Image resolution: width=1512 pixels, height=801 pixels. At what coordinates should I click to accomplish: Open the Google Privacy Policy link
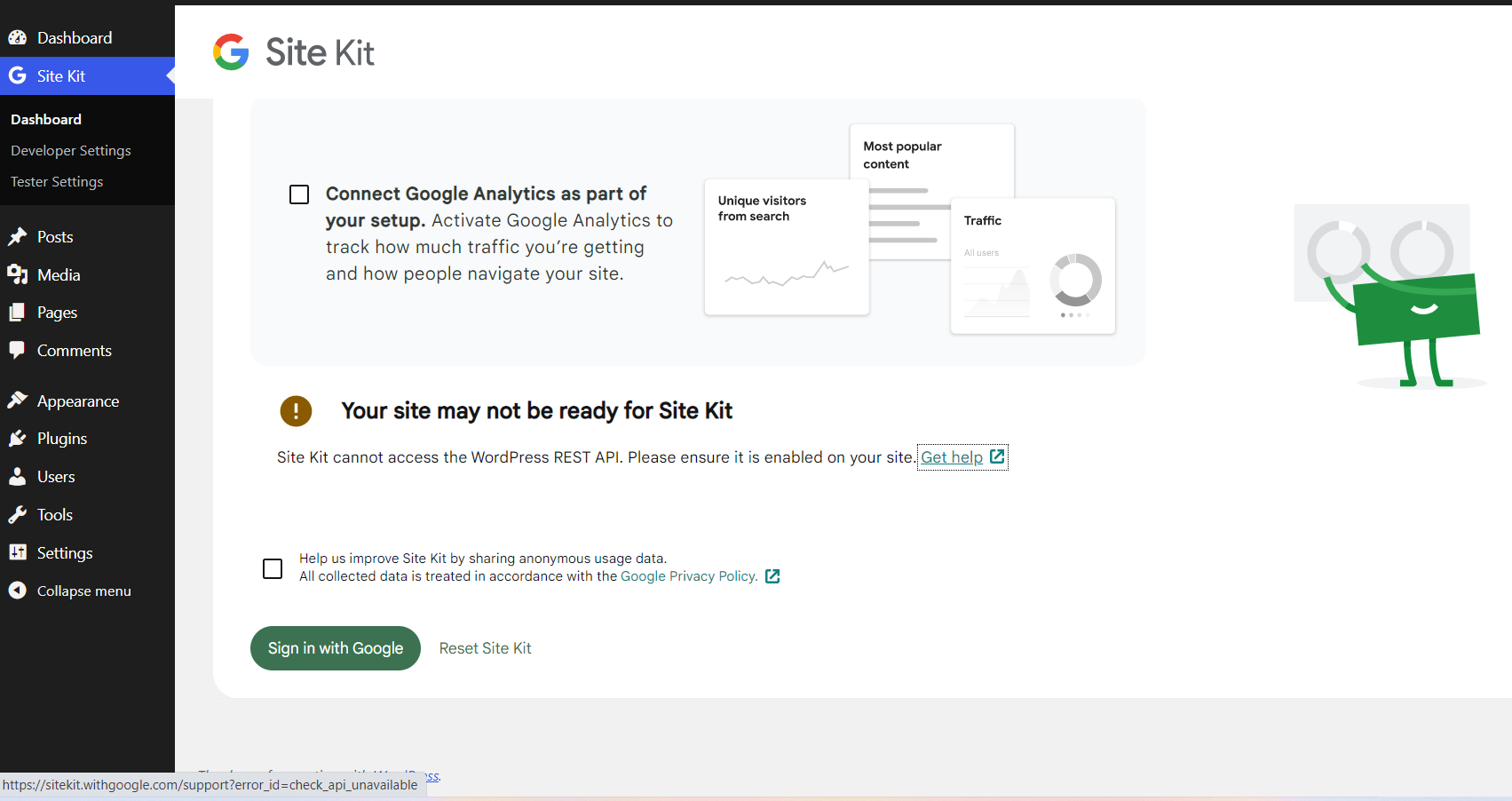point(689,576)
